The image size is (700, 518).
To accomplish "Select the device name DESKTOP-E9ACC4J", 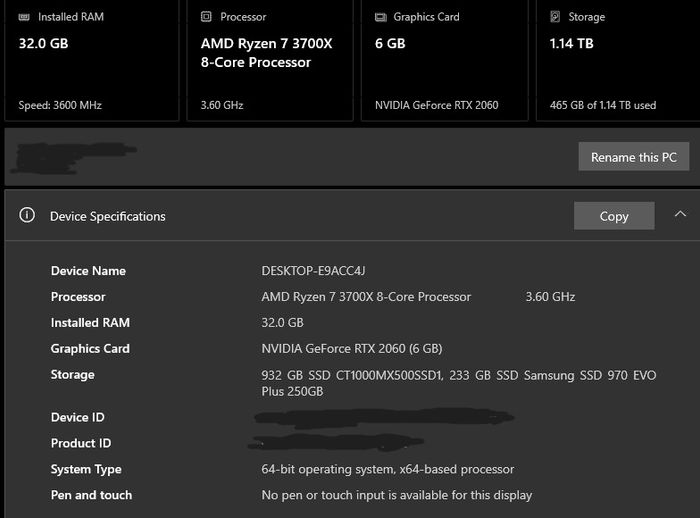I will pyautogui.click(x=313, y=271).
